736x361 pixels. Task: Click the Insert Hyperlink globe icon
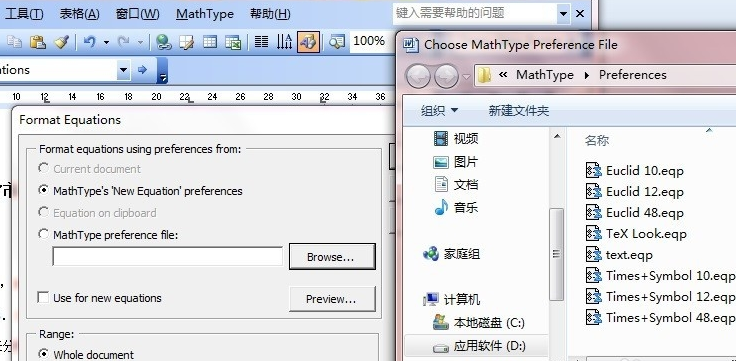[x=163, y=42]
